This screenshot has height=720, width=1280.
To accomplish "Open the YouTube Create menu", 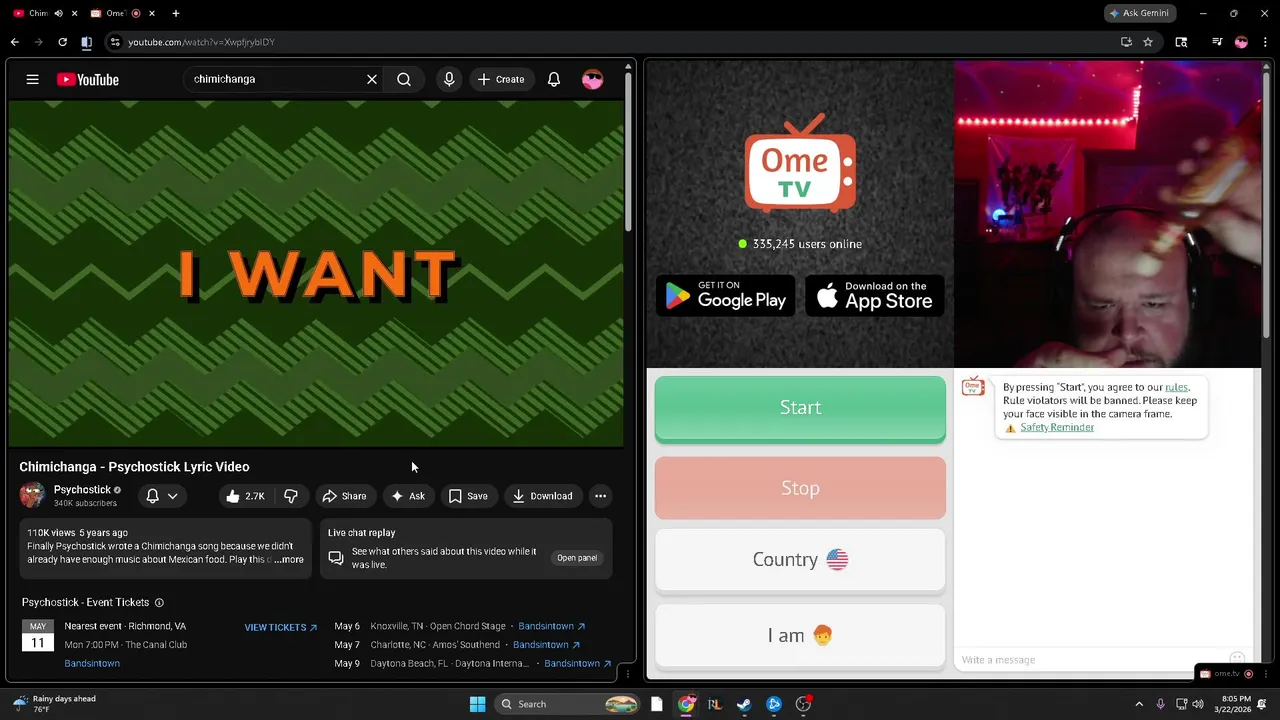I will click(501, 79).
